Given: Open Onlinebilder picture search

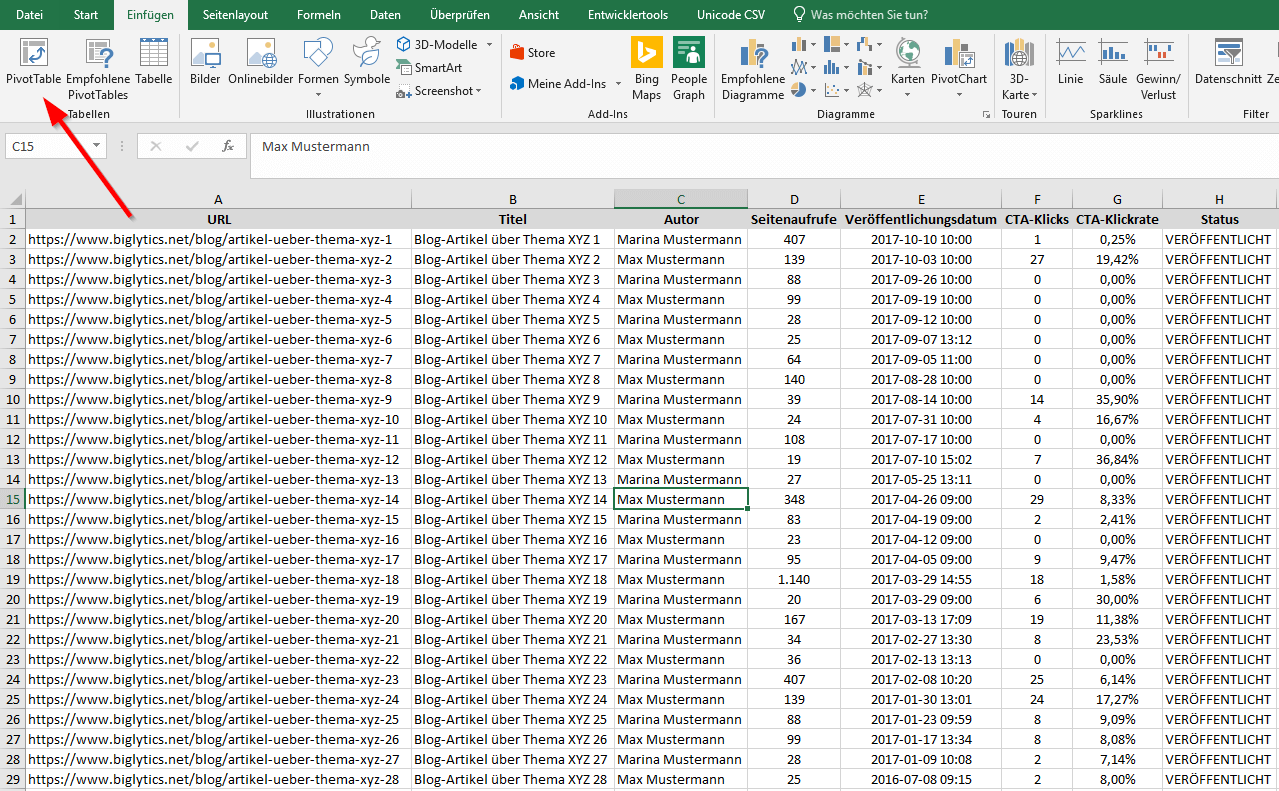Looking at the screenshot, I should click(260, 62).
